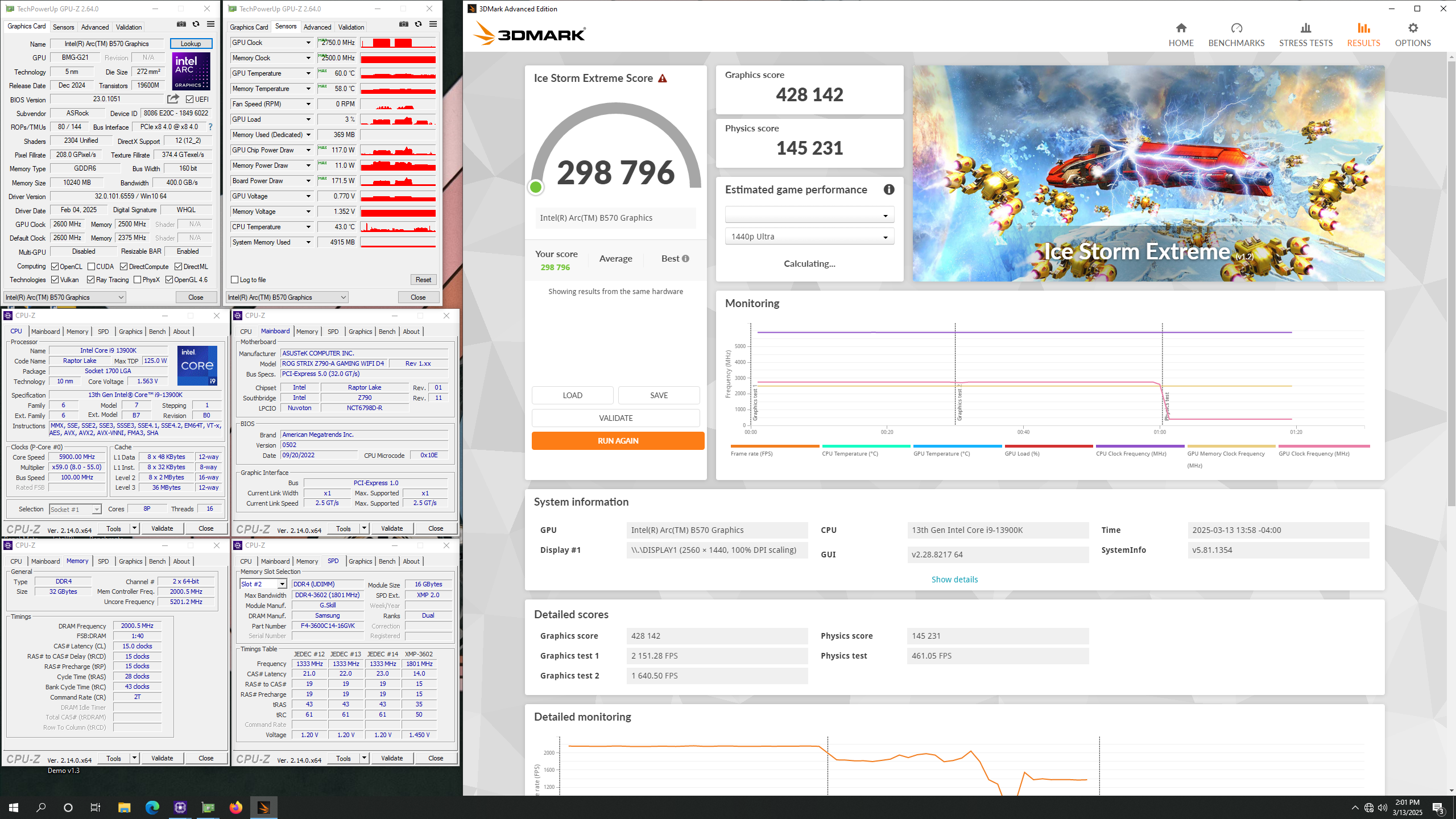This screenshot has width=1456, height=819.
Task: Click VALIDATE button in 3DMark
Action: tap(615, 418)
